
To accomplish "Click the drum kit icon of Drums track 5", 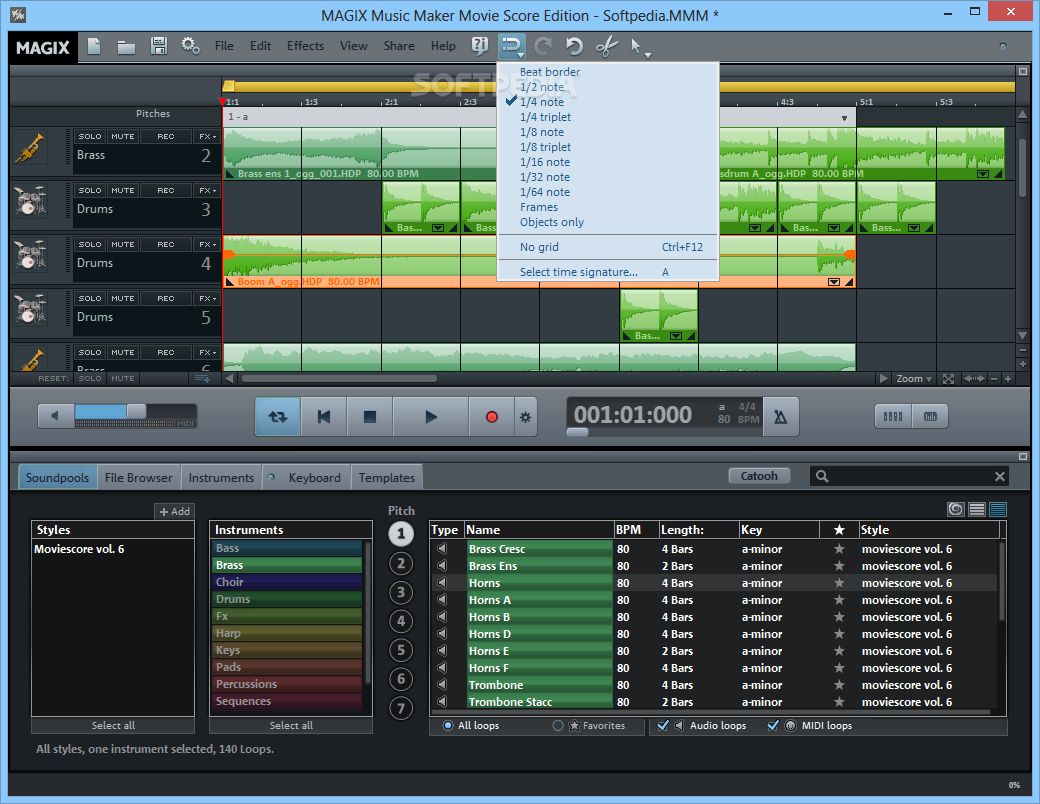I will 30,310.
